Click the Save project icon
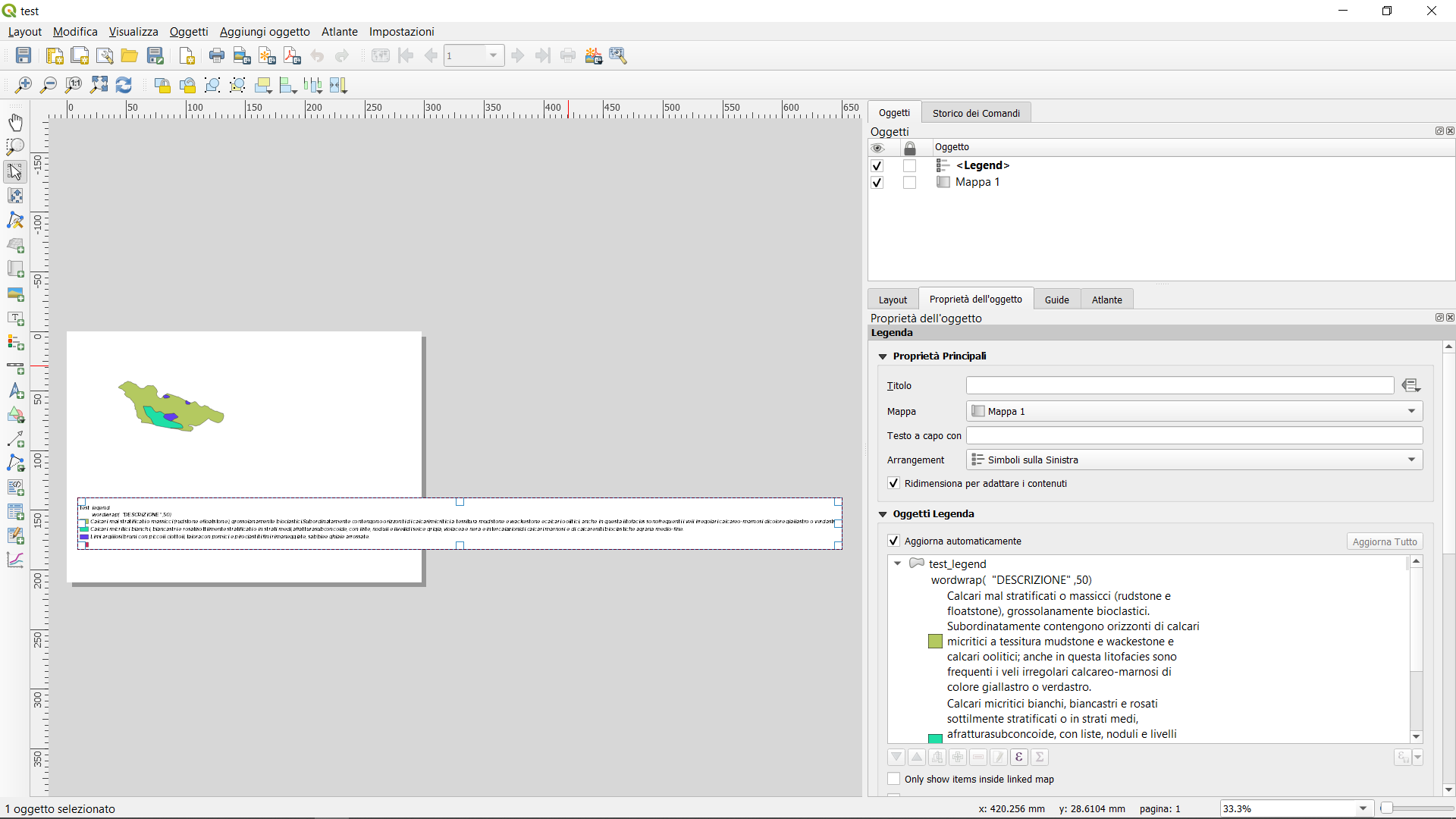 (x=24, y=55)
